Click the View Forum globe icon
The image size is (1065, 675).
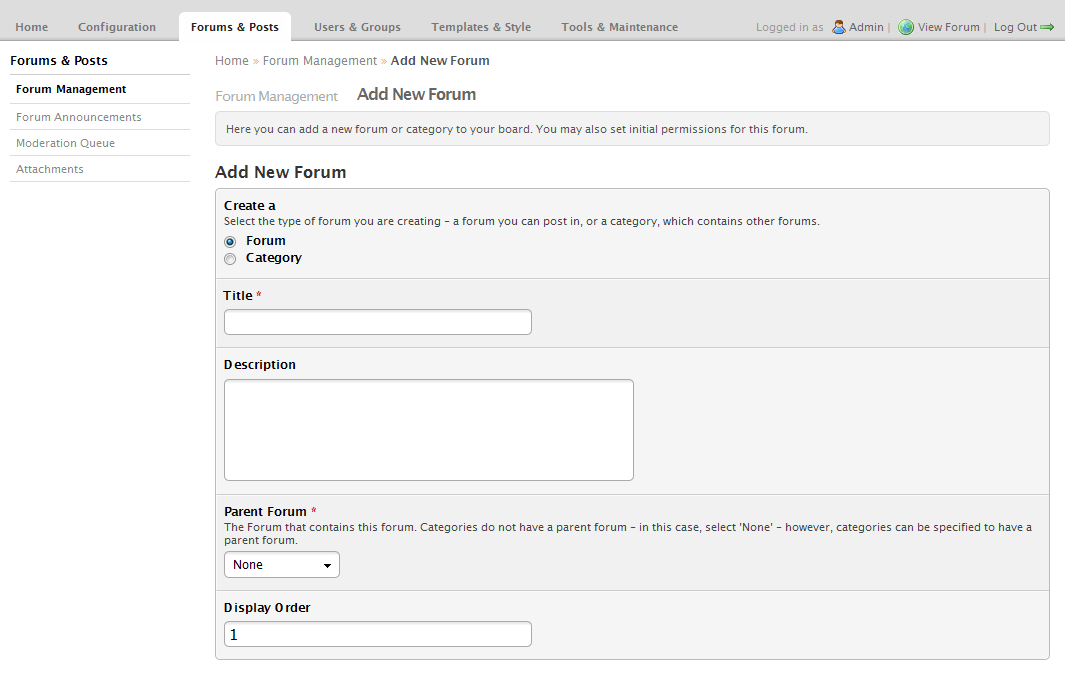(x=906, y=27)
